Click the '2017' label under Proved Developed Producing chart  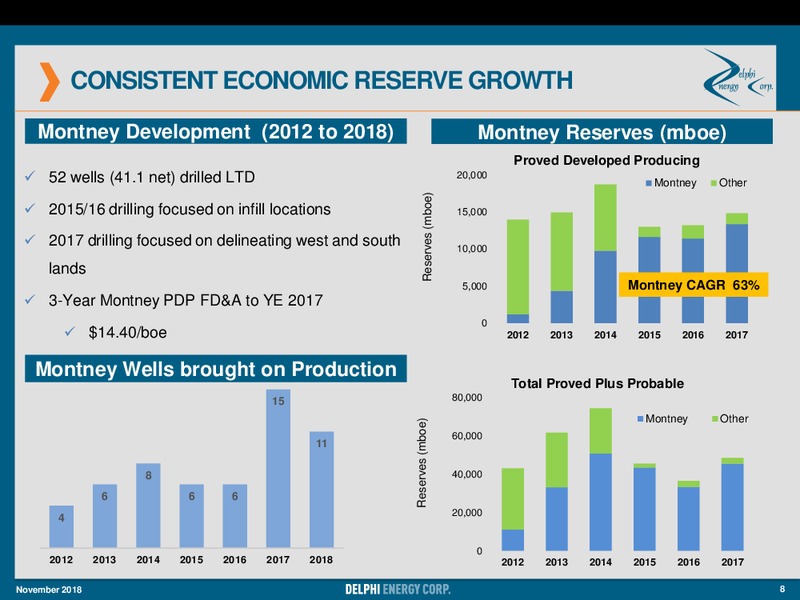[737, 335]
